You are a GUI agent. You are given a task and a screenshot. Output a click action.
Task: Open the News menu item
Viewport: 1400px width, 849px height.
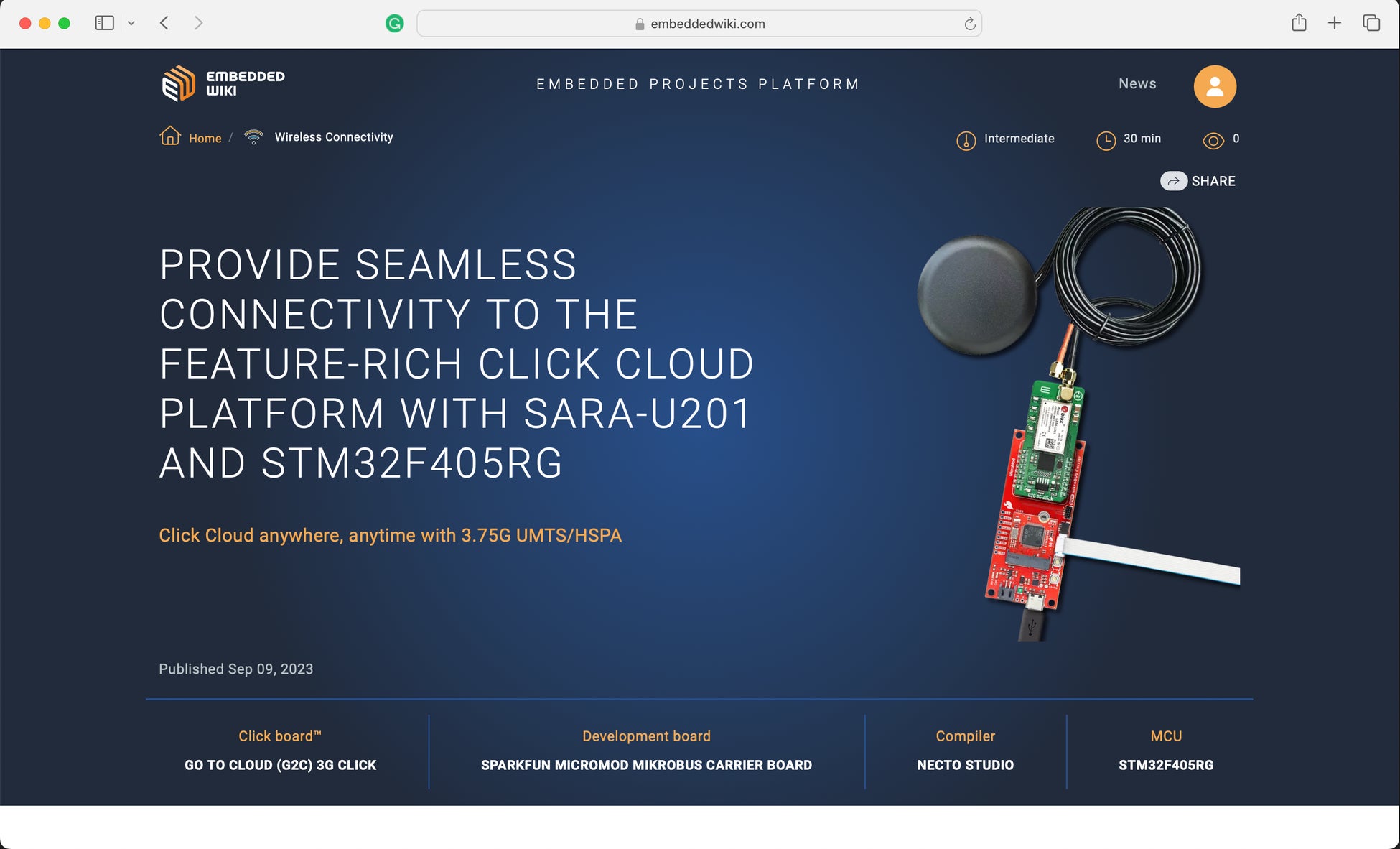[x=1137, y=84]
